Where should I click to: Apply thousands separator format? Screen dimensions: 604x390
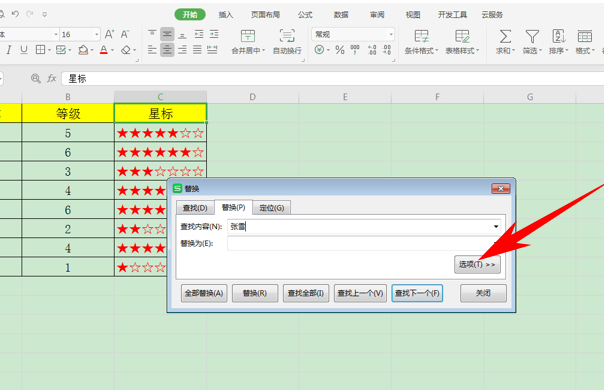(355, 50)
